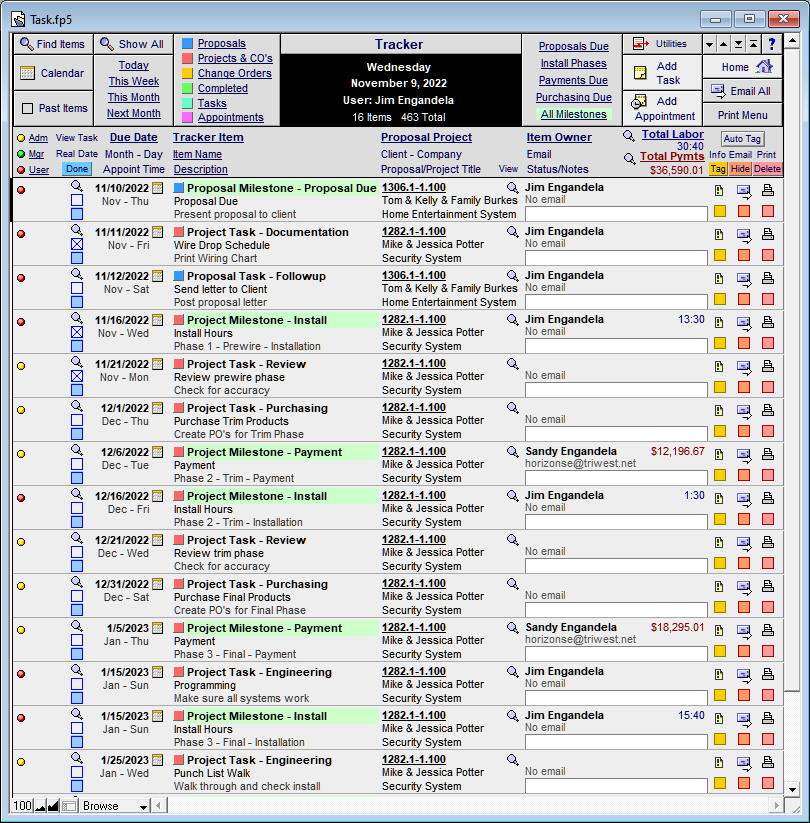The image size is (810, 823).
Task: Filter by Appointments category
Action: 230,118
